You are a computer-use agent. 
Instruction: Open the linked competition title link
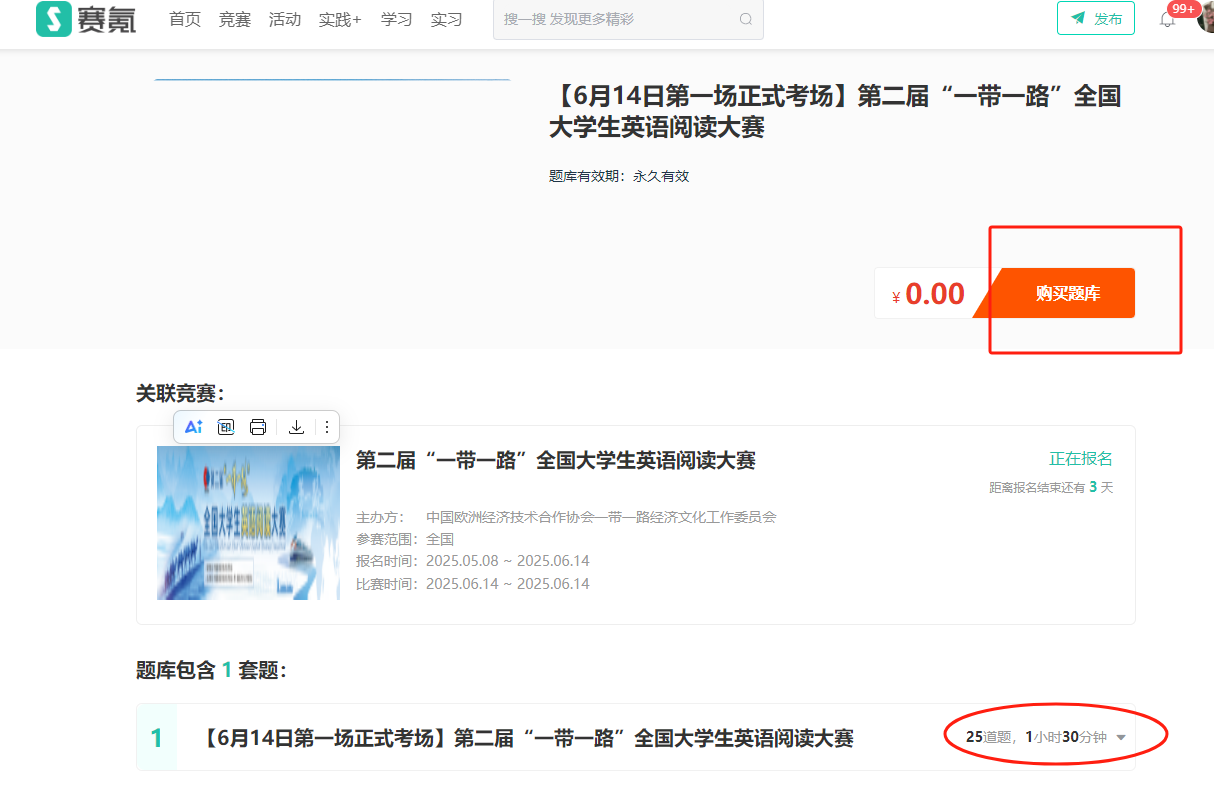pyautogui.click(x=555, y=460)
